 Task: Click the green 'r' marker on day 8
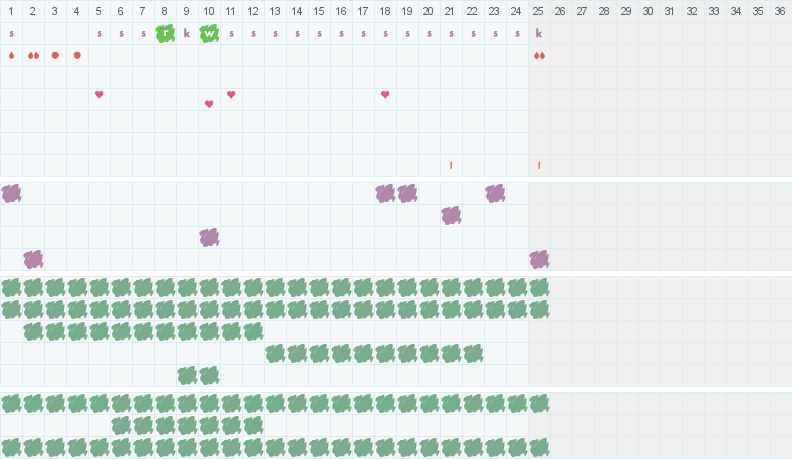[x=165, y=33]
